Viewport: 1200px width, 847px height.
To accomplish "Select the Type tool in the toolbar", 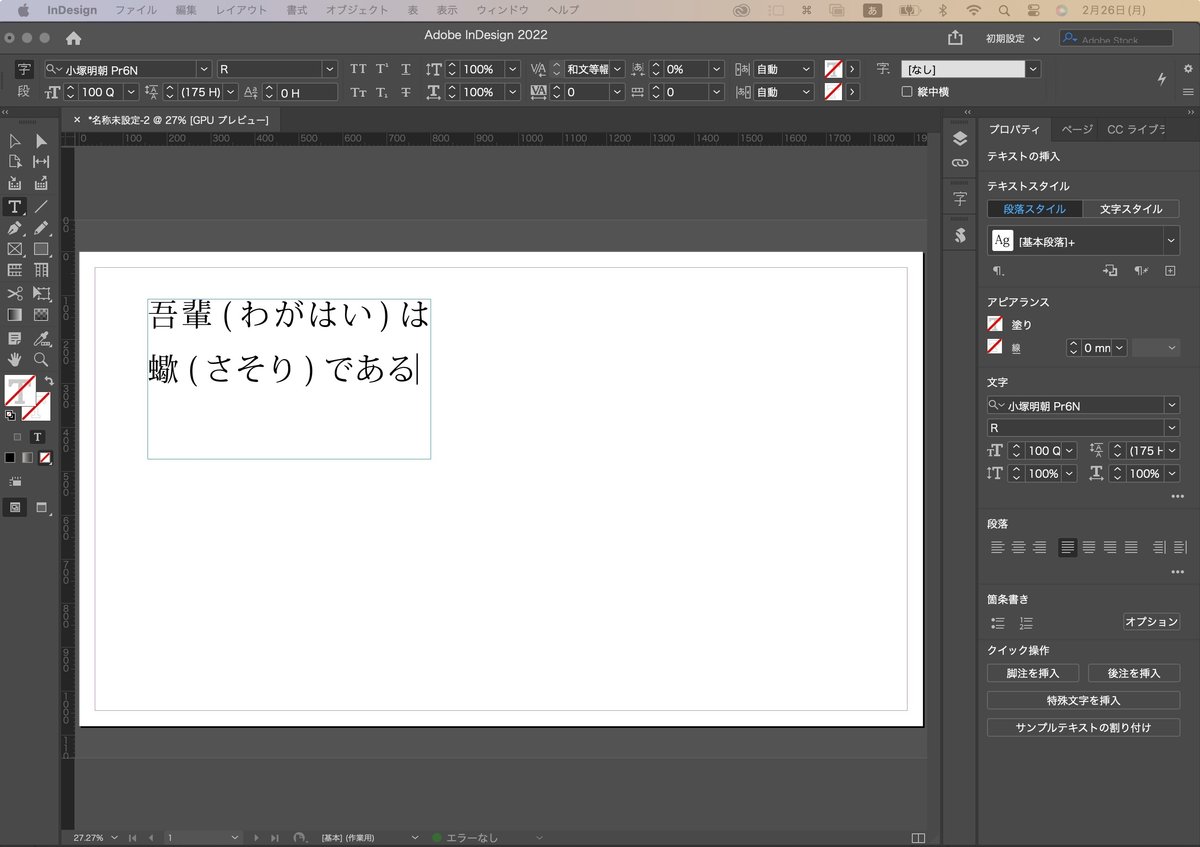I will click(x=14, y=207).
